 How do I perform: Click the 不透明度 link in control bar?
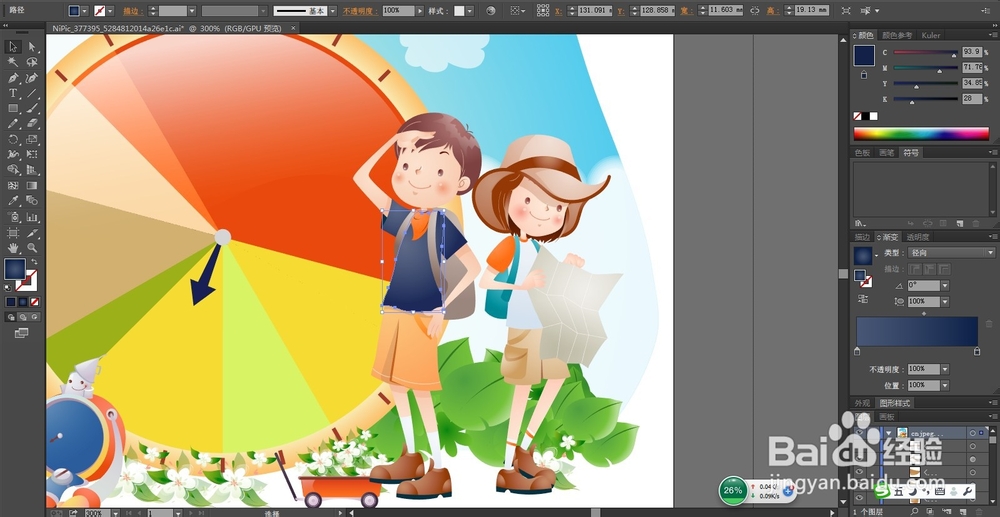coord(362,11)
